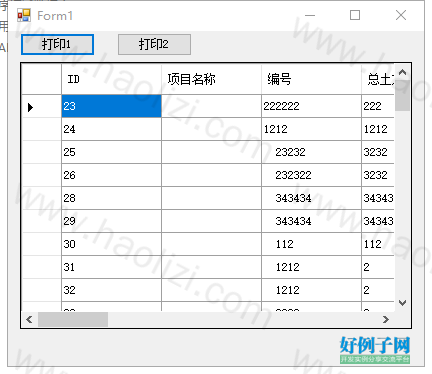The height and width of the screenshot is (374, 432).
Task: Click the 打印1 button
Action: 57,44
